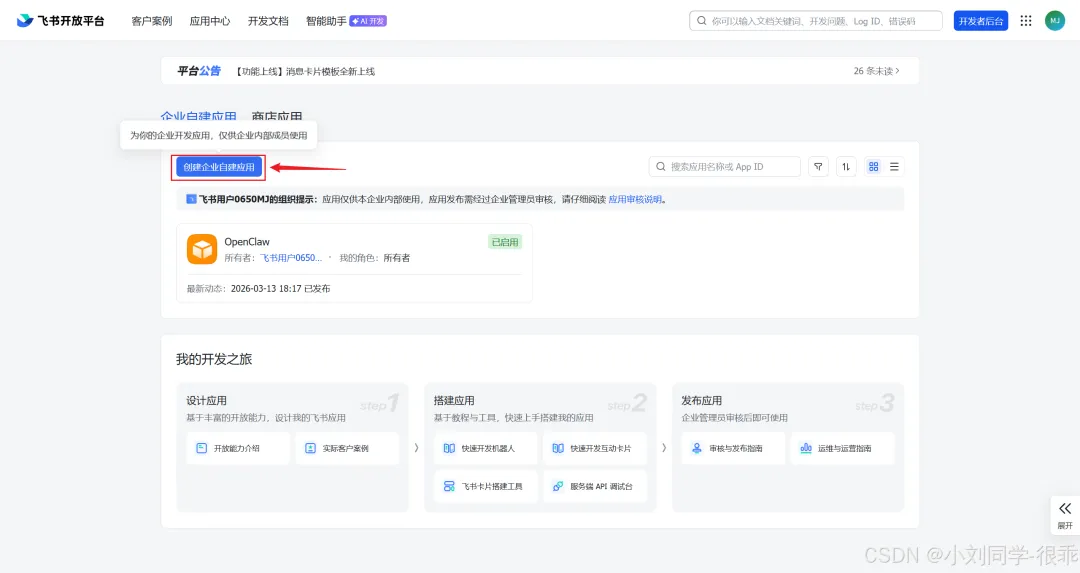Open the 服务端 API 调试台 link

(x=595, y=486)
